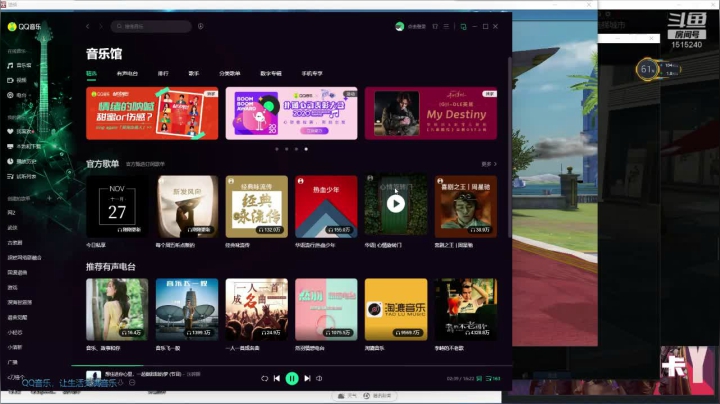720x404 pixels.
Task: Open the pink Boom Boom Award banner
Action: [x=292, y=113]
